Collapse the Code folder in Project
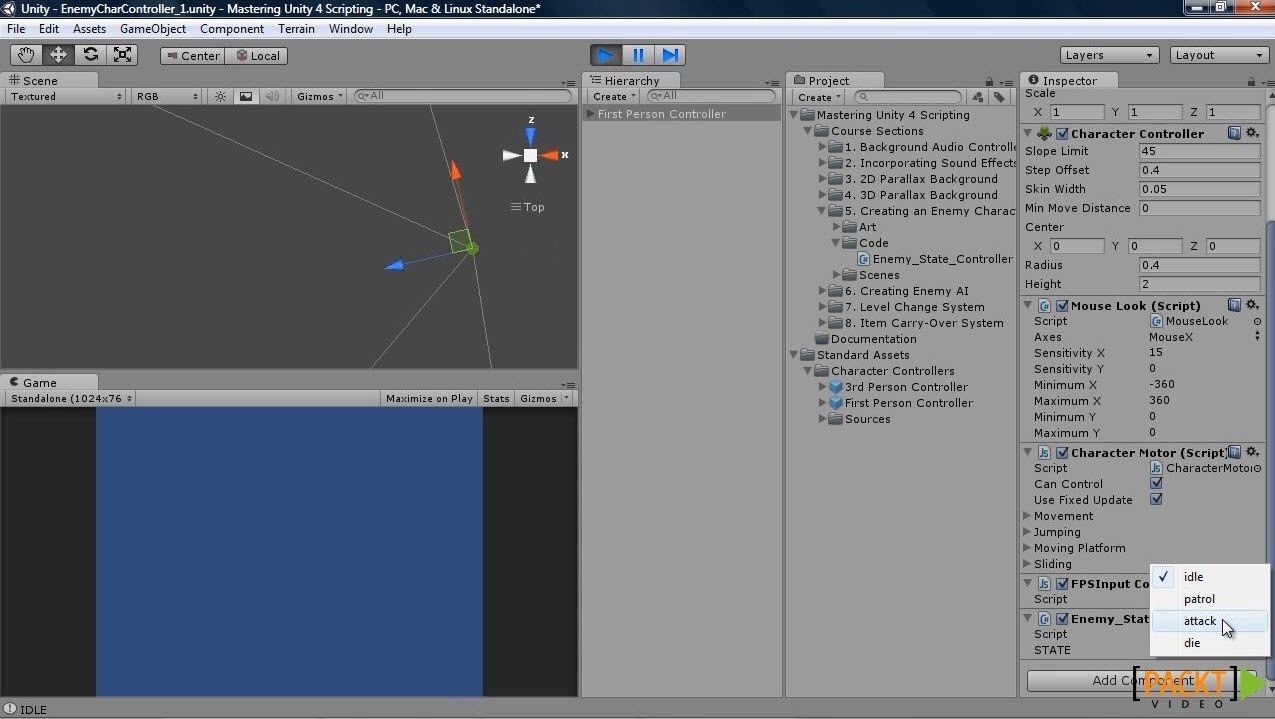The image size is (1275, 719). coord(837,243)
